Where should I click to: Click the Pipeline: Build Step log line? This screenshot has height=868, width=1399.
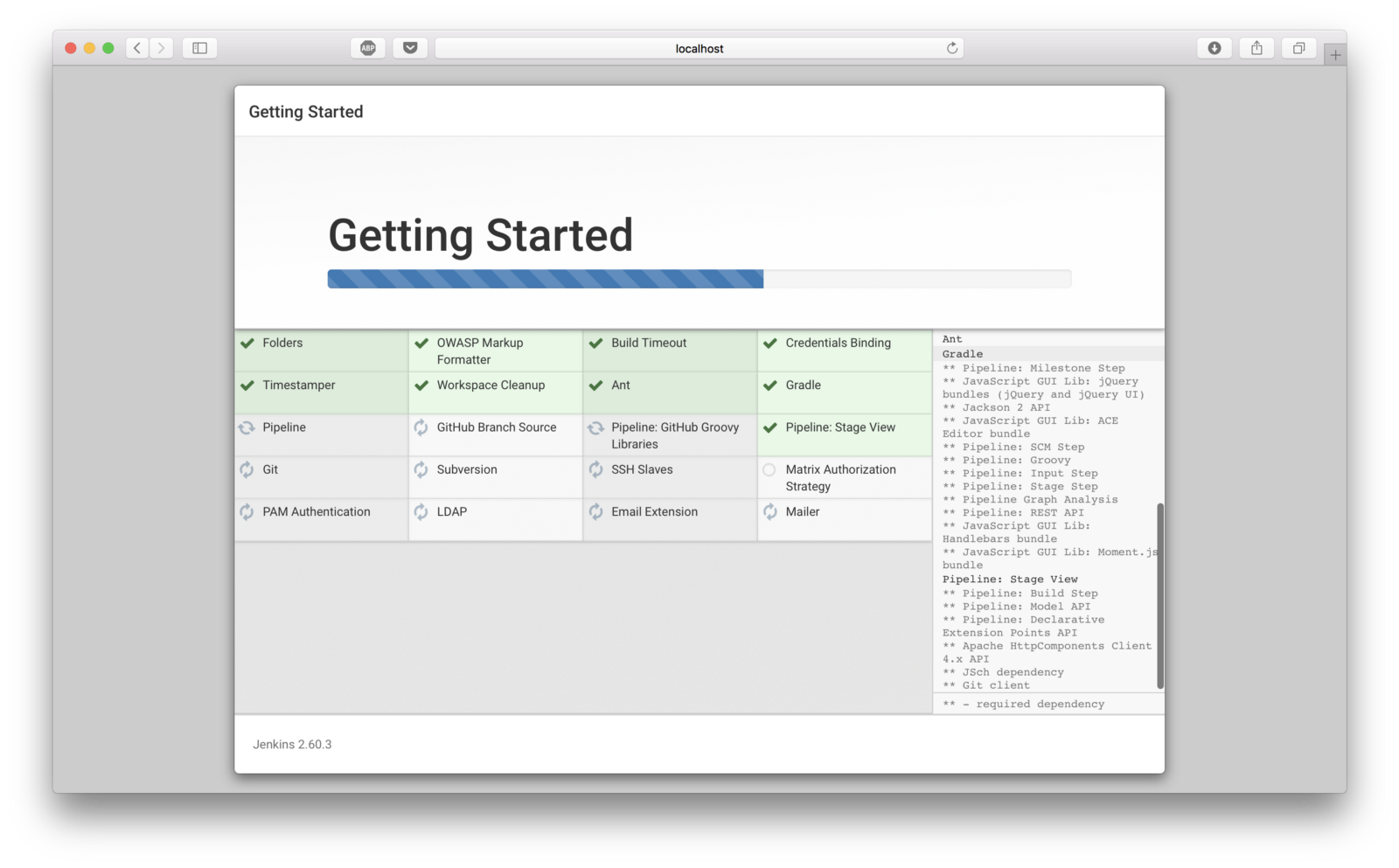click(x=1020, y=594)
